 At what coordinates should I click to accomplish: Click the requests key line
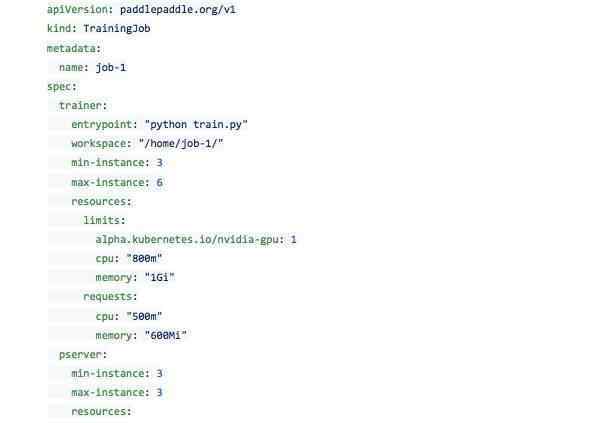[110, 297]
